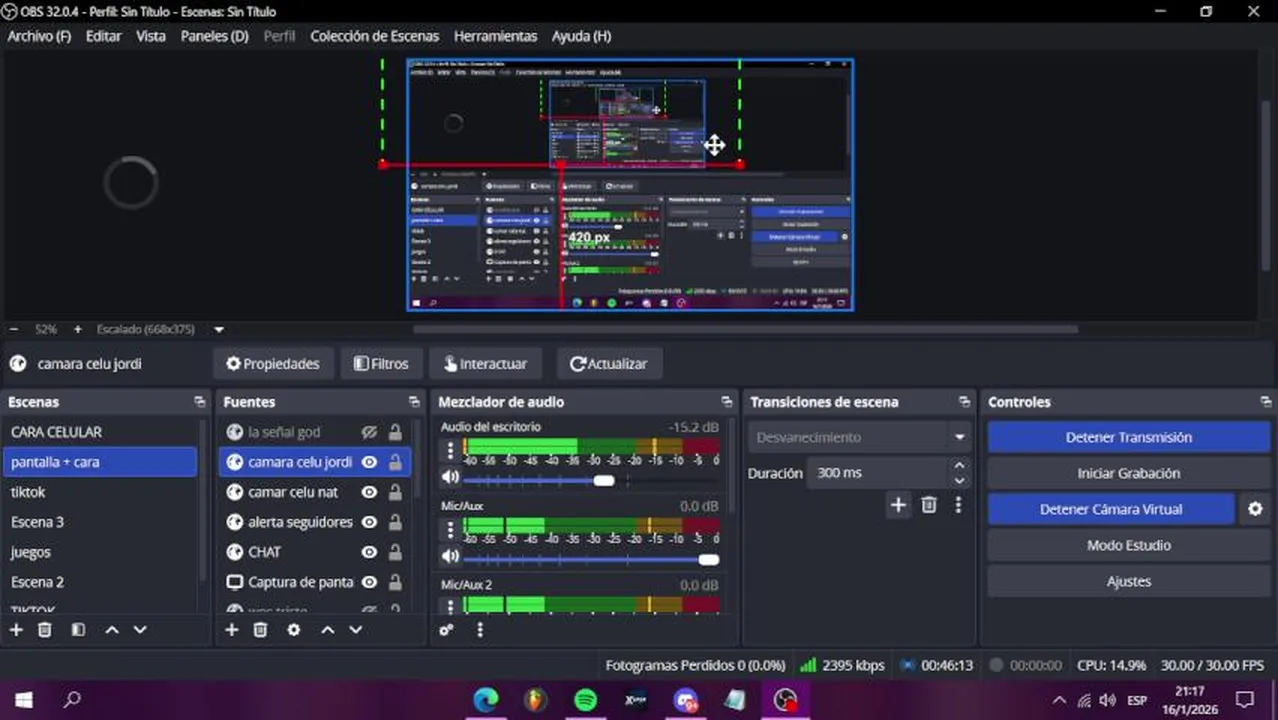Pop out the Fuentes dock panel

(414, 402)
